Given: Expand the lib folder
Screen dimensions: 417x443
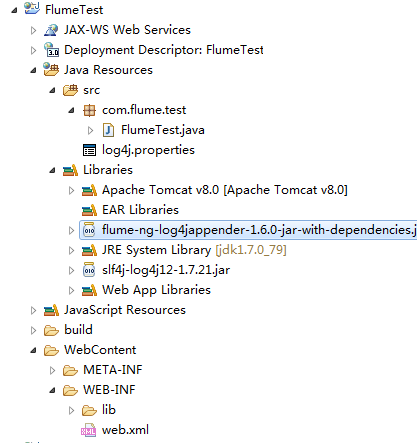Looking at the screenshot, I should pos(71,410).
